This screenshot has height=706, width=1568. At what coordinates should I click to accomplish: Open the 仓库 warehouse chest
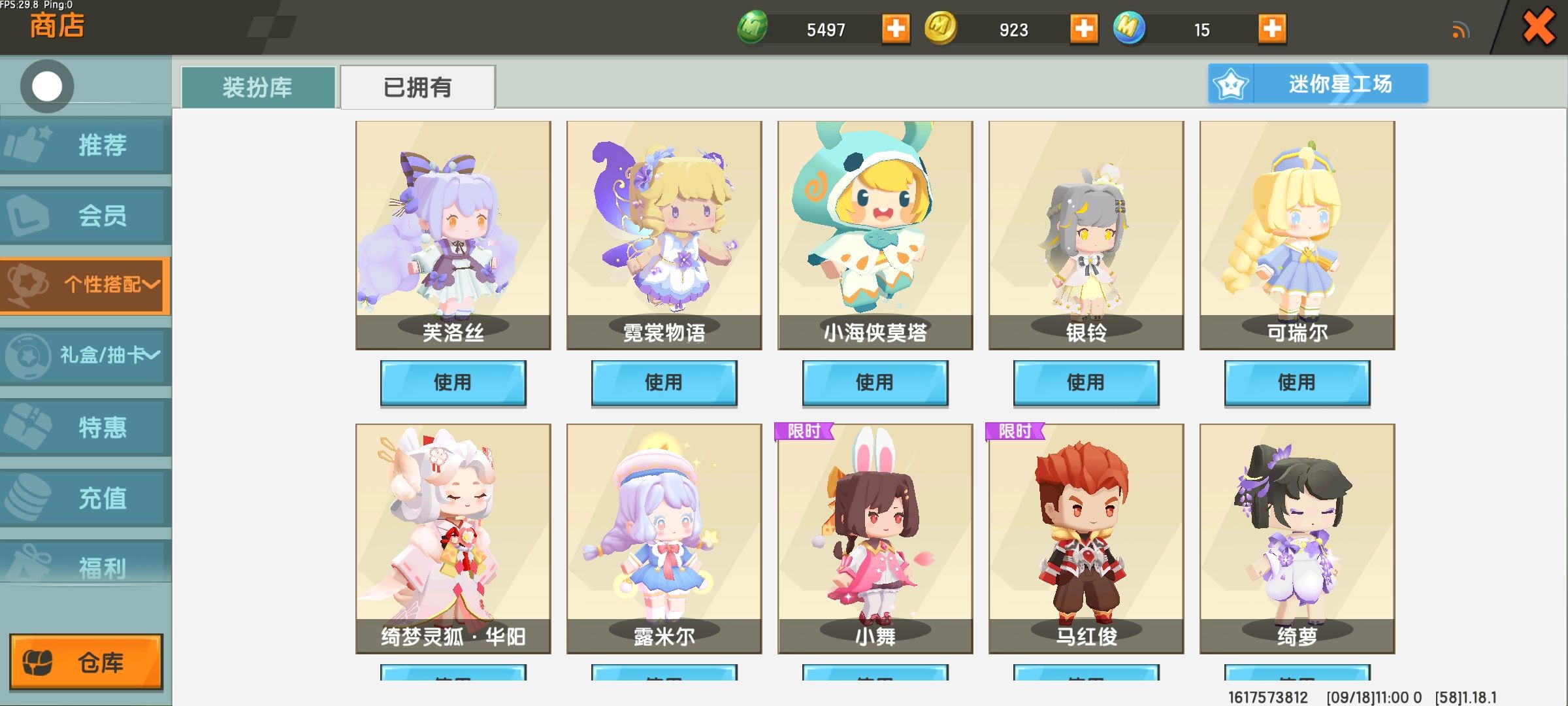(x=86, y=662)
